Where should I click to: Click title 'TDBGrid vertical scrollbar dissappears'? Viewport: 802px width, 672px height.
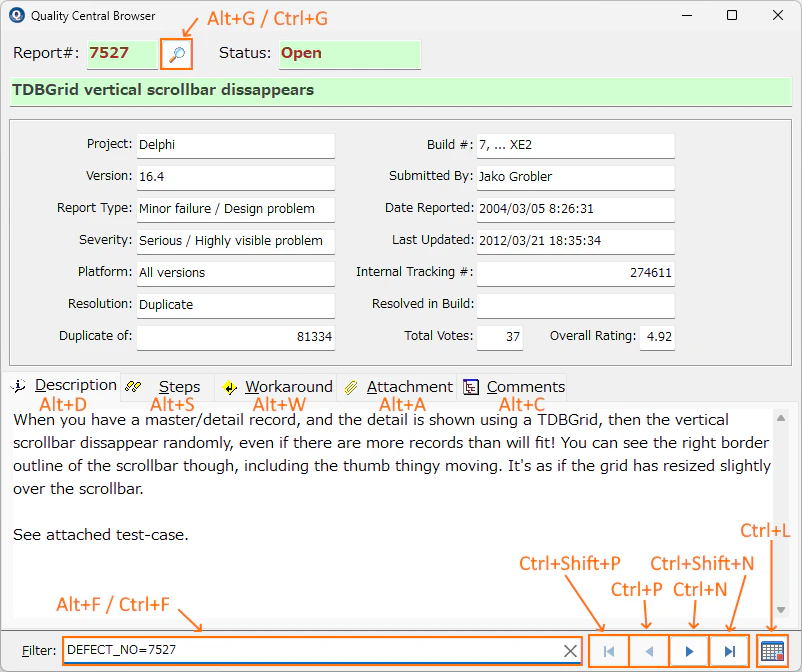click(401, 91)
